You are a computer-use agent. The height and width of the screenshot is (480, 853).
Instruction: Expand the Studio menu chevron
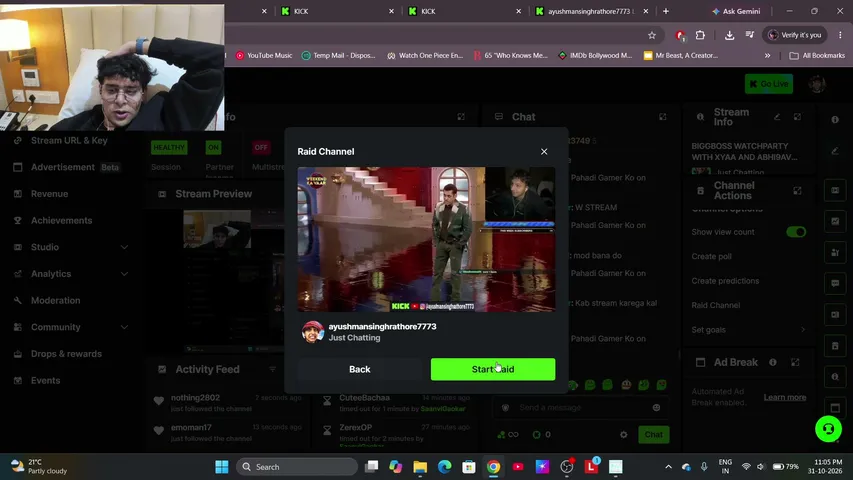tap(124, 247)
